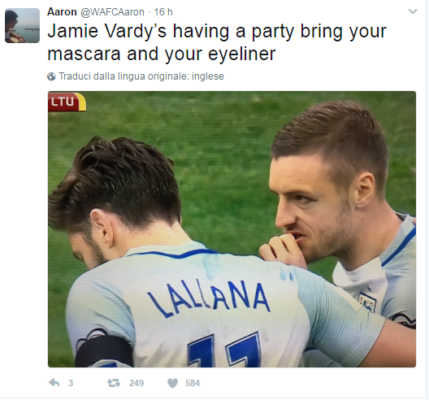Open the @WAFCAaron handle link
The image size is (429, 400).
[x=113, y=12]
